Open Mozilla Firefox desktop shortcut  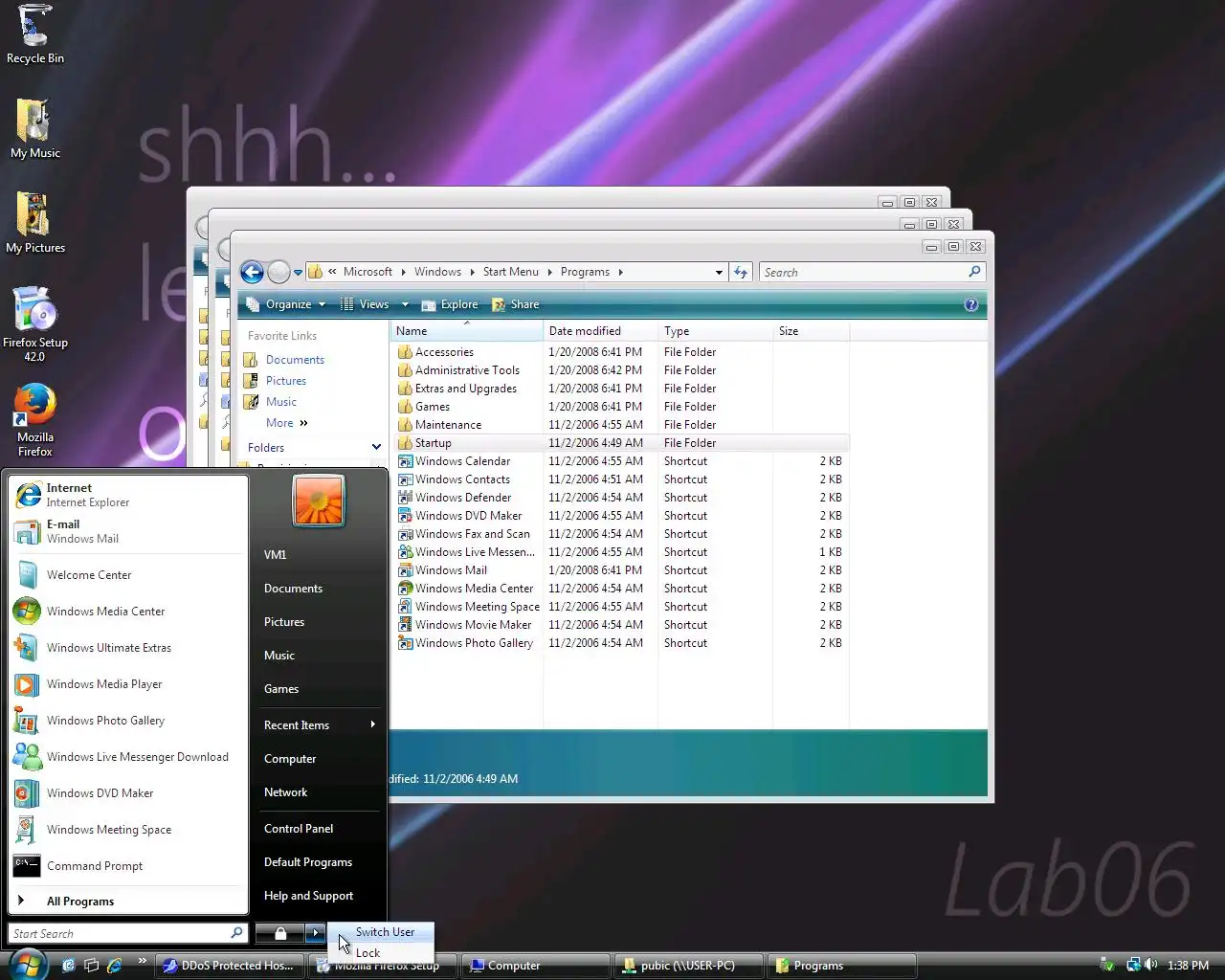click(x=35, y=421)
